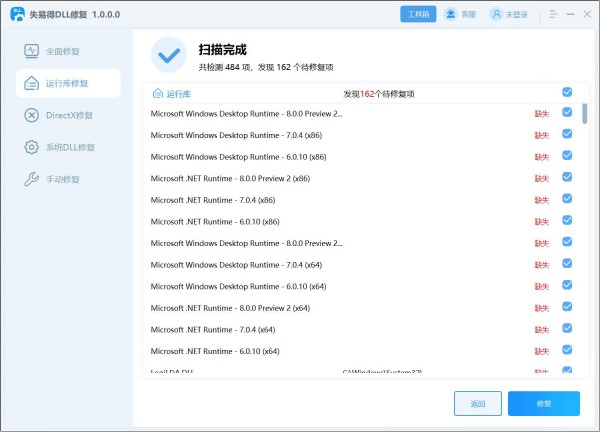Uncheck Desktop Runtime 7.0.4 (x86) checkbox
Viewport: 600px width, 432px height.
click(x=567, y=134)
